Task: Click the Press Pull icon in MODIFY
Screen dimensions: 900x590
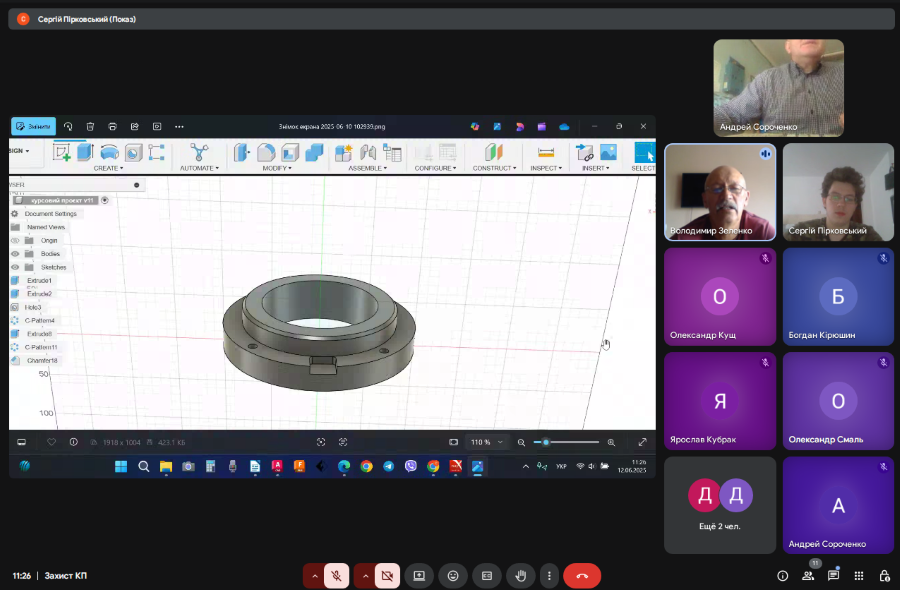Action: click(242, 152)
